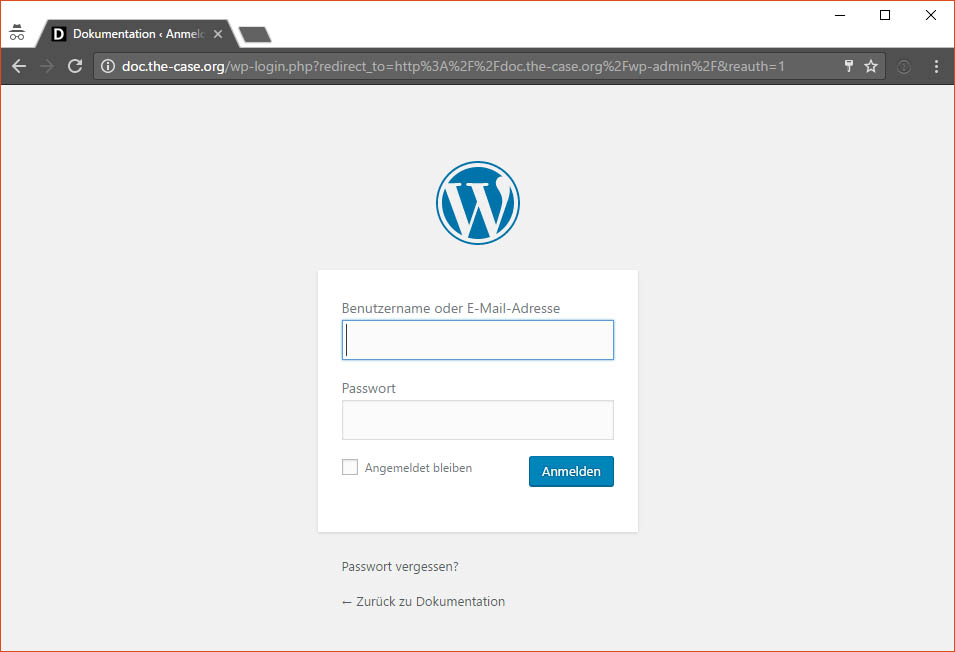Click the incognito mode icon
The height and width of the screenshot is (652, 955).
[x=17, y=33]
